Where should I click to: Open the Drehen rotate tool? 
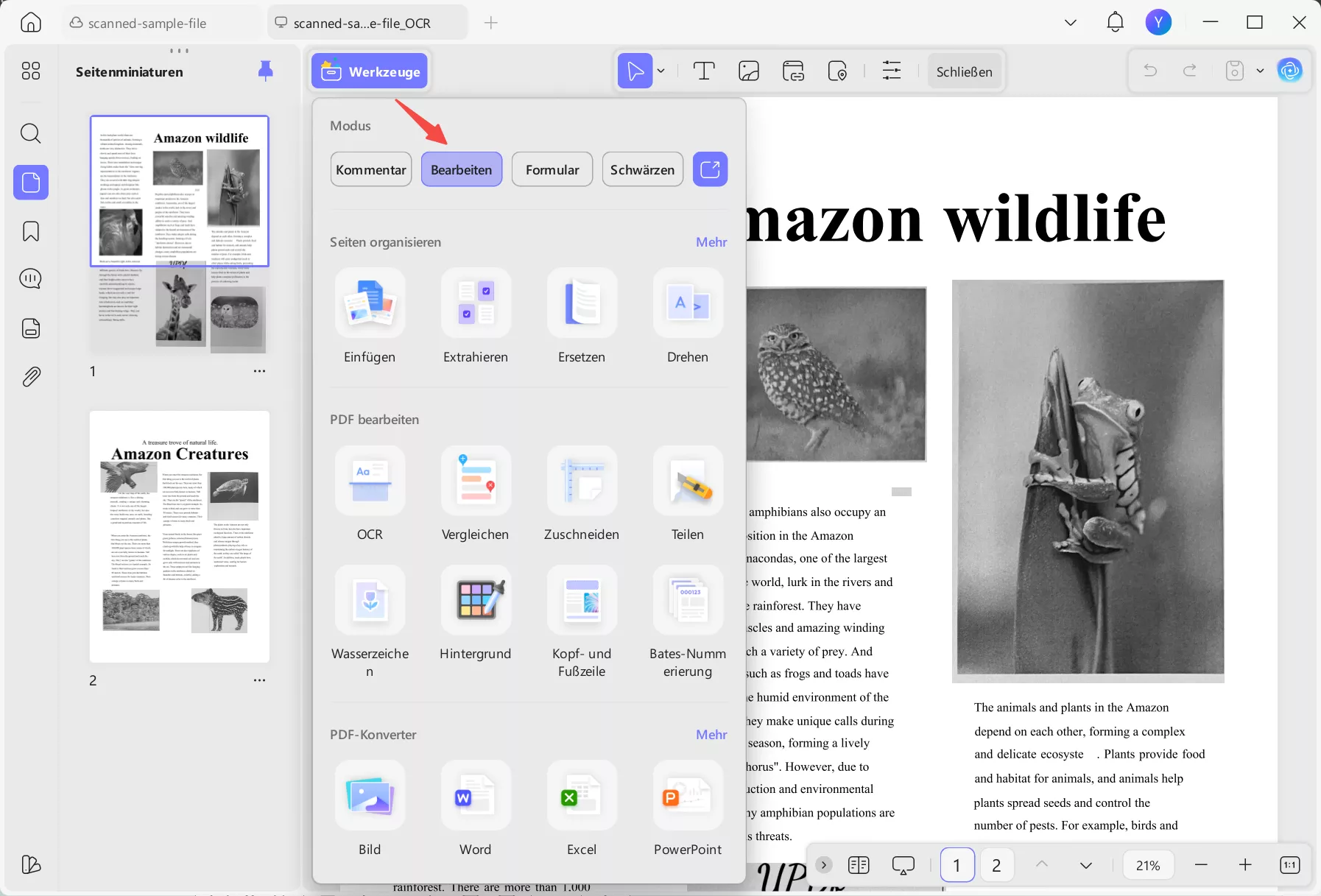click(x=688, y=317)
